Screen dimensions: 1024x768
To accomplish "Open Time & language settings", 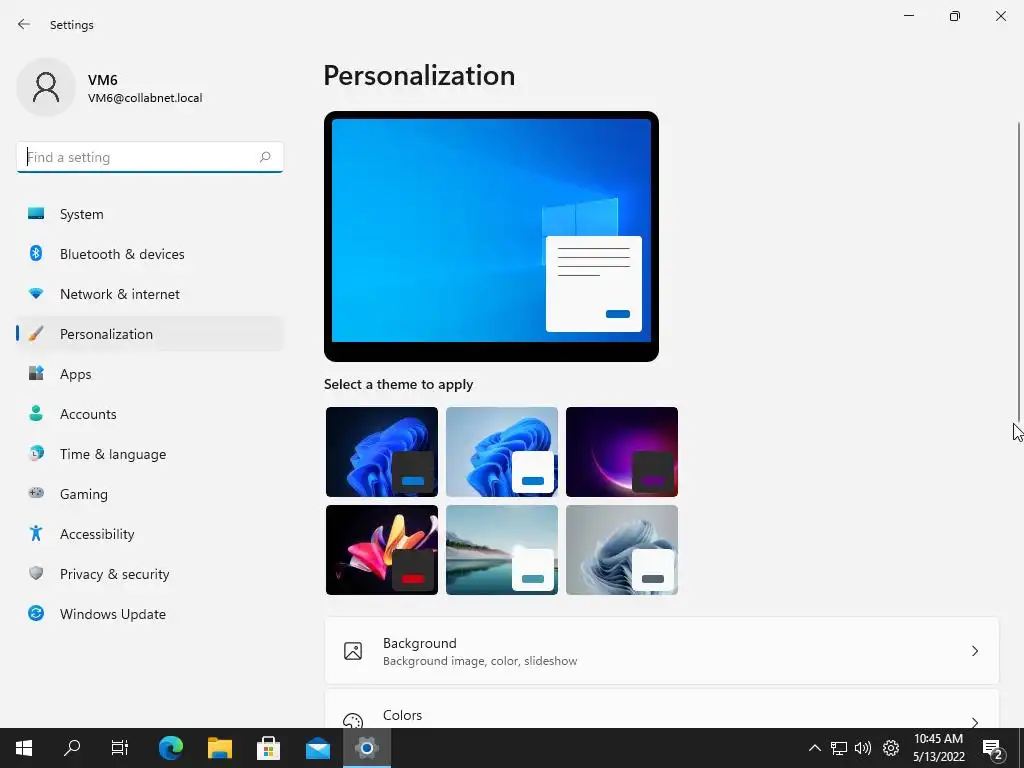I will click(150, 454).
